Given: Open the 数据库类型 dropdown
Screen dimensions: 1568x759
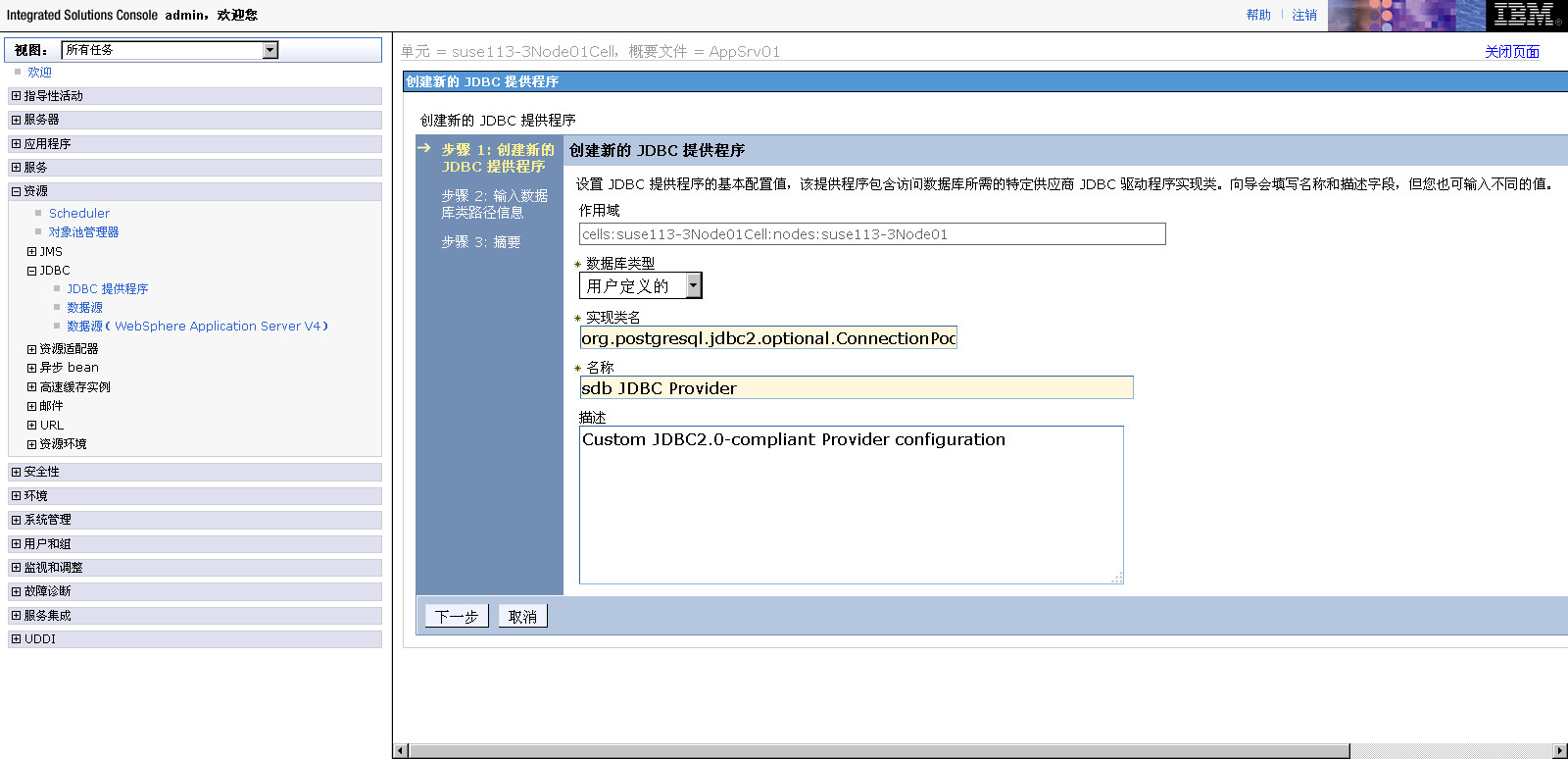Looking at the screenshot, I should (x=641, y=285).
